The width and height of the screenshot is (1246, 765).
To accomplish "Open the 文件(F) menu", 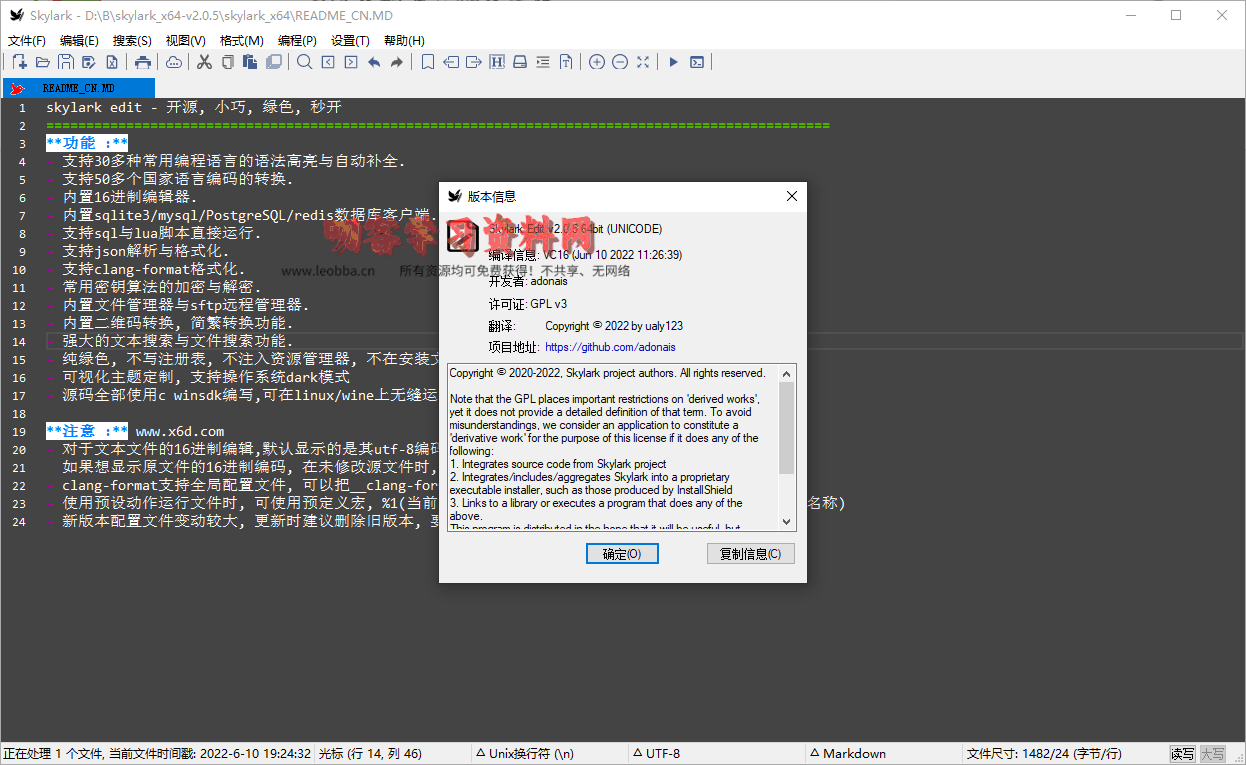I will [x=27, y=41].
